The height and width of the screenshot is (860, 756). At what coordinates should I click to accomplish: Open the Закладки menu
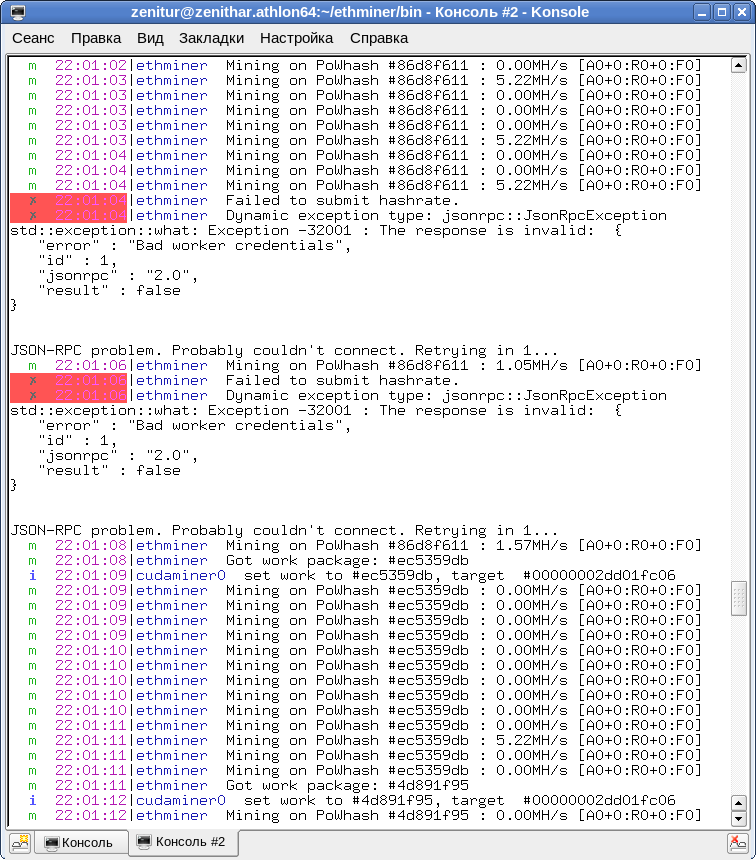[211, 38]
